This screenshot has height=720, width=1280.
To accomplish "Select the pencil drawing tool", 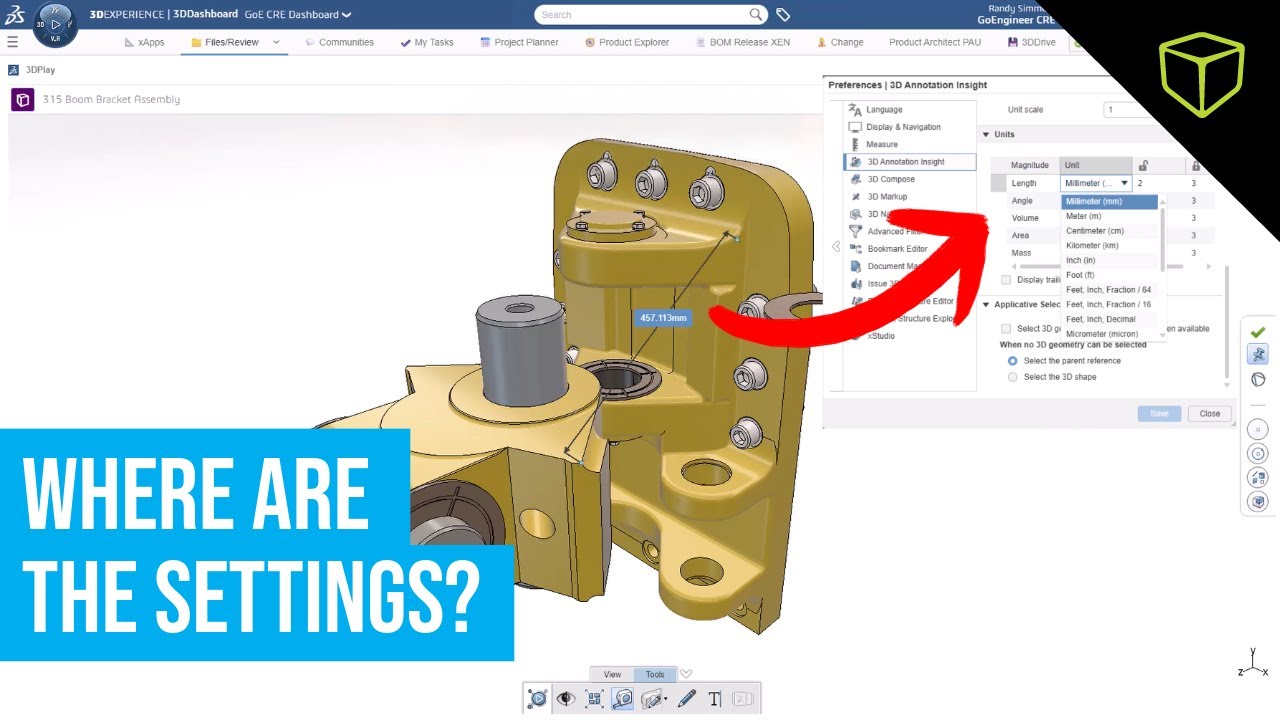I will click(x=687, y=699).
